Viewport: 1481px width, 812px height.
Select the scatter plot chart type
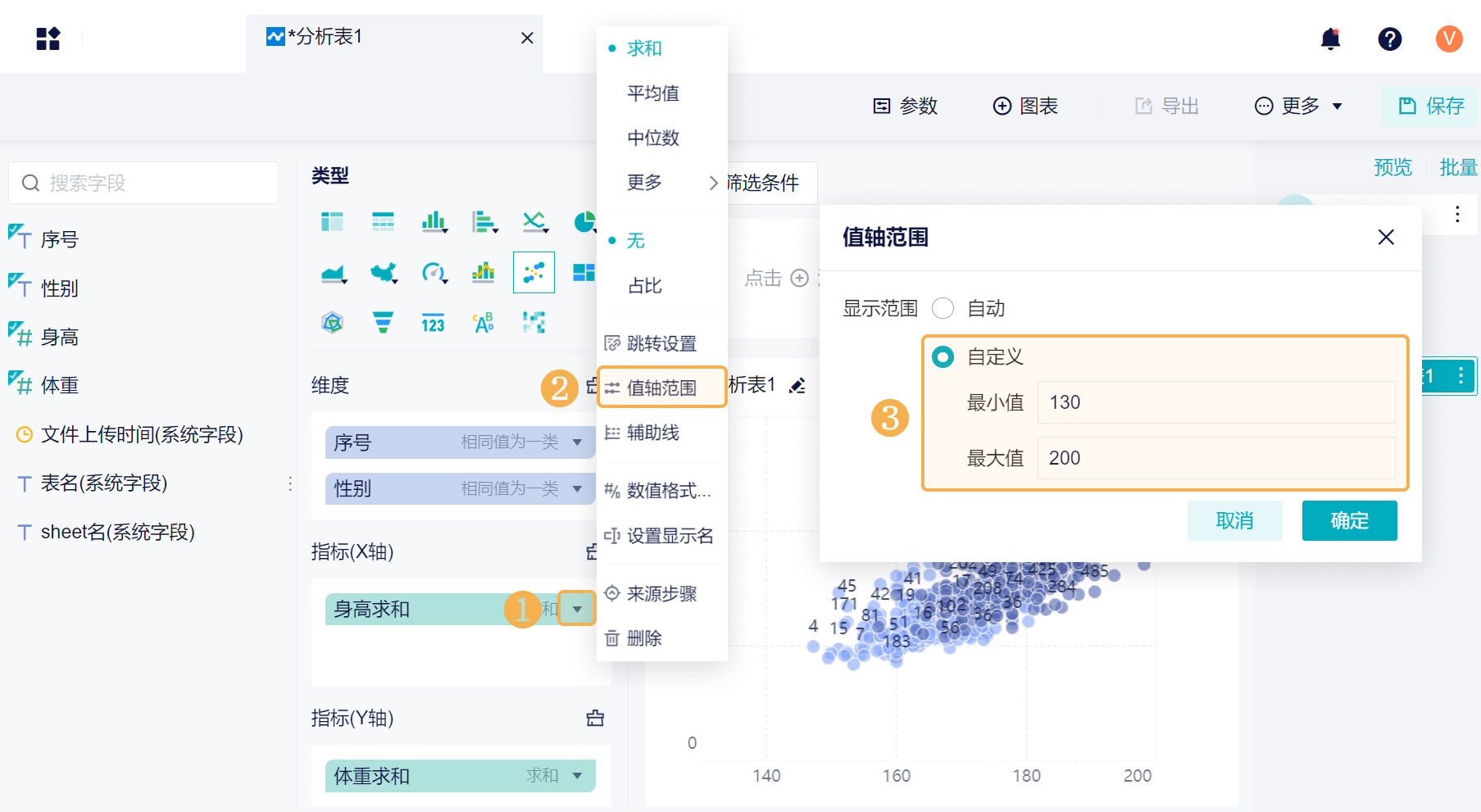pos(534,273)
